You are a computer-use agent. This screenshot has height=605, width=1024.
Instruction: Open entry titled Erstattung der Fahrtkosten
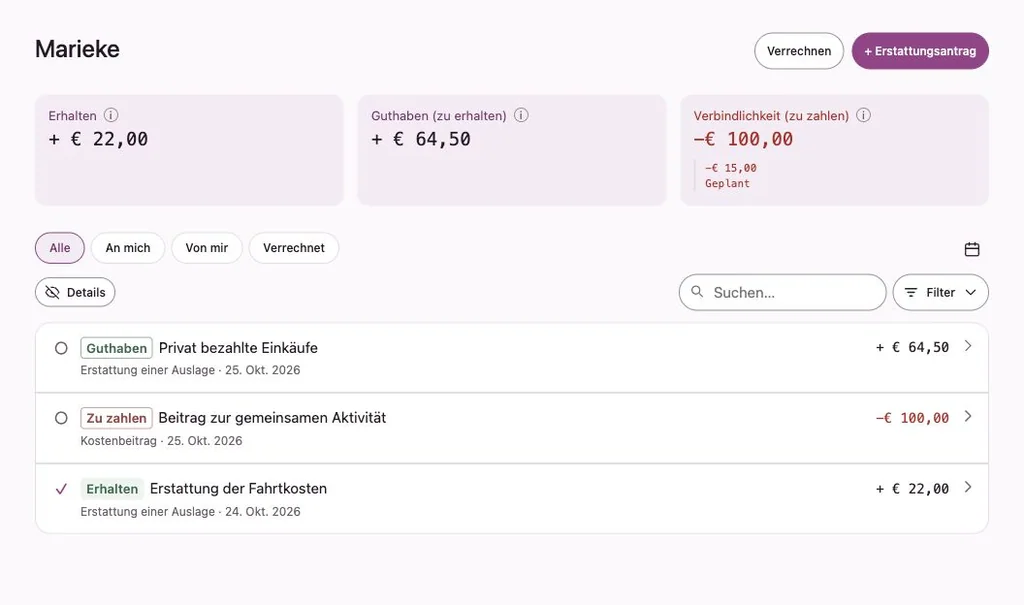pyautogui.click(x=238, y=488)
